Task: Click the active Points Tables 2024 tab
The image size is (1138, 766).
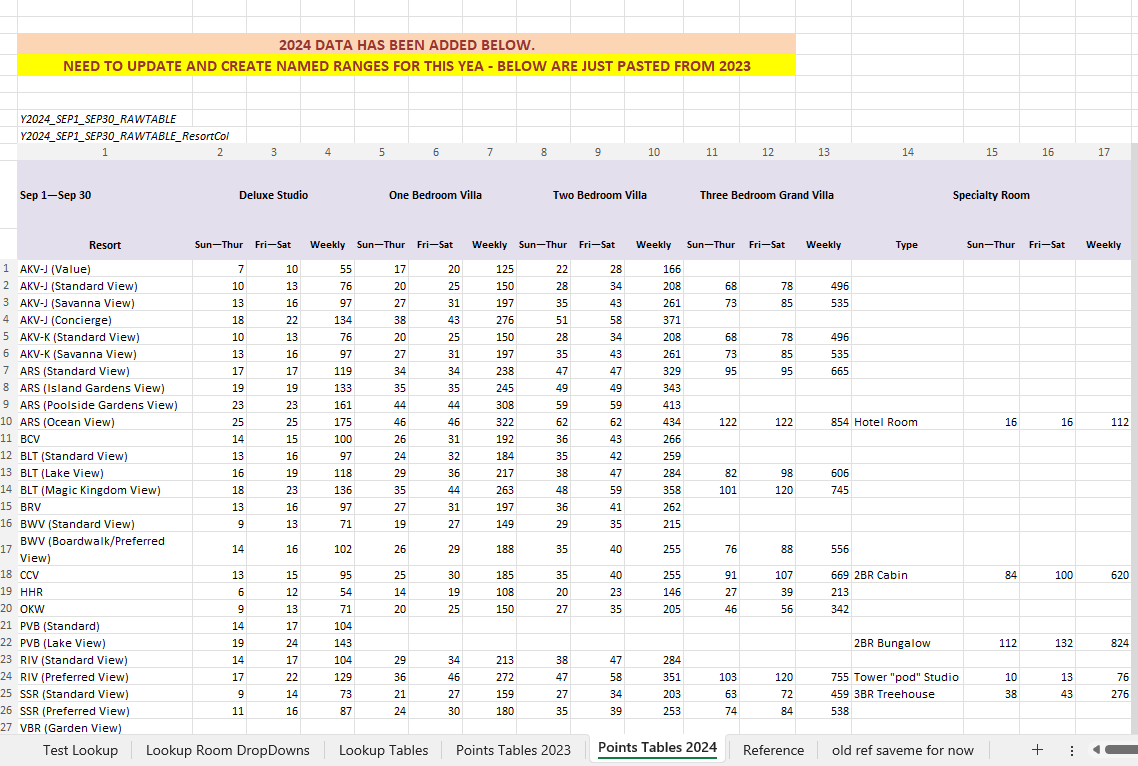Action: click(x=657, y=748)
